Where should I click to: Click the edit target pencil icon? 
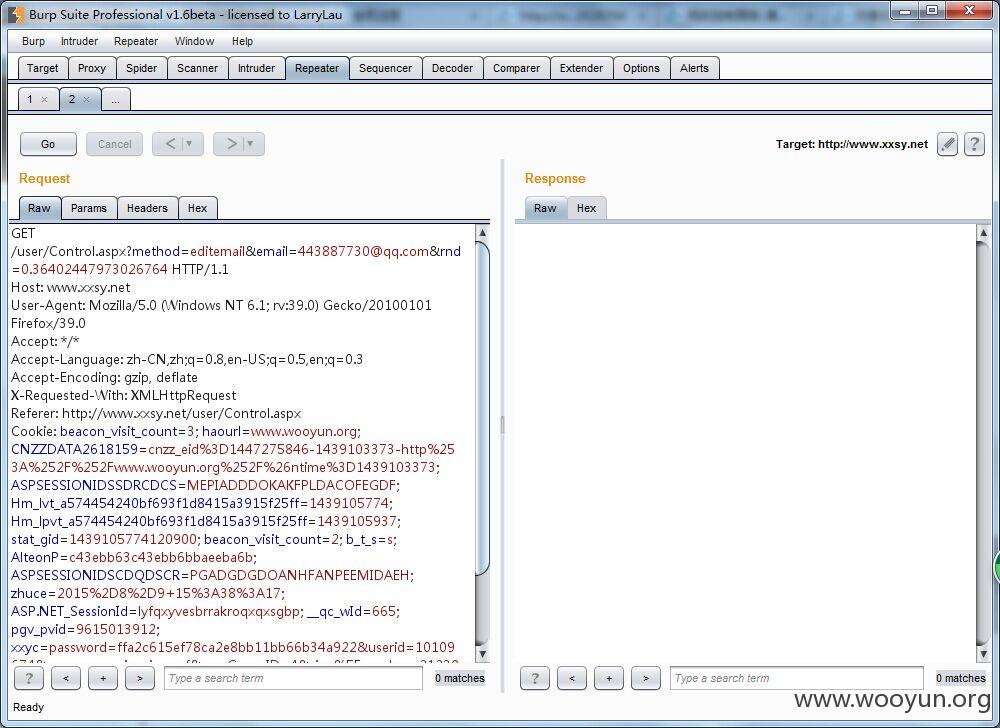coord(947,144)
